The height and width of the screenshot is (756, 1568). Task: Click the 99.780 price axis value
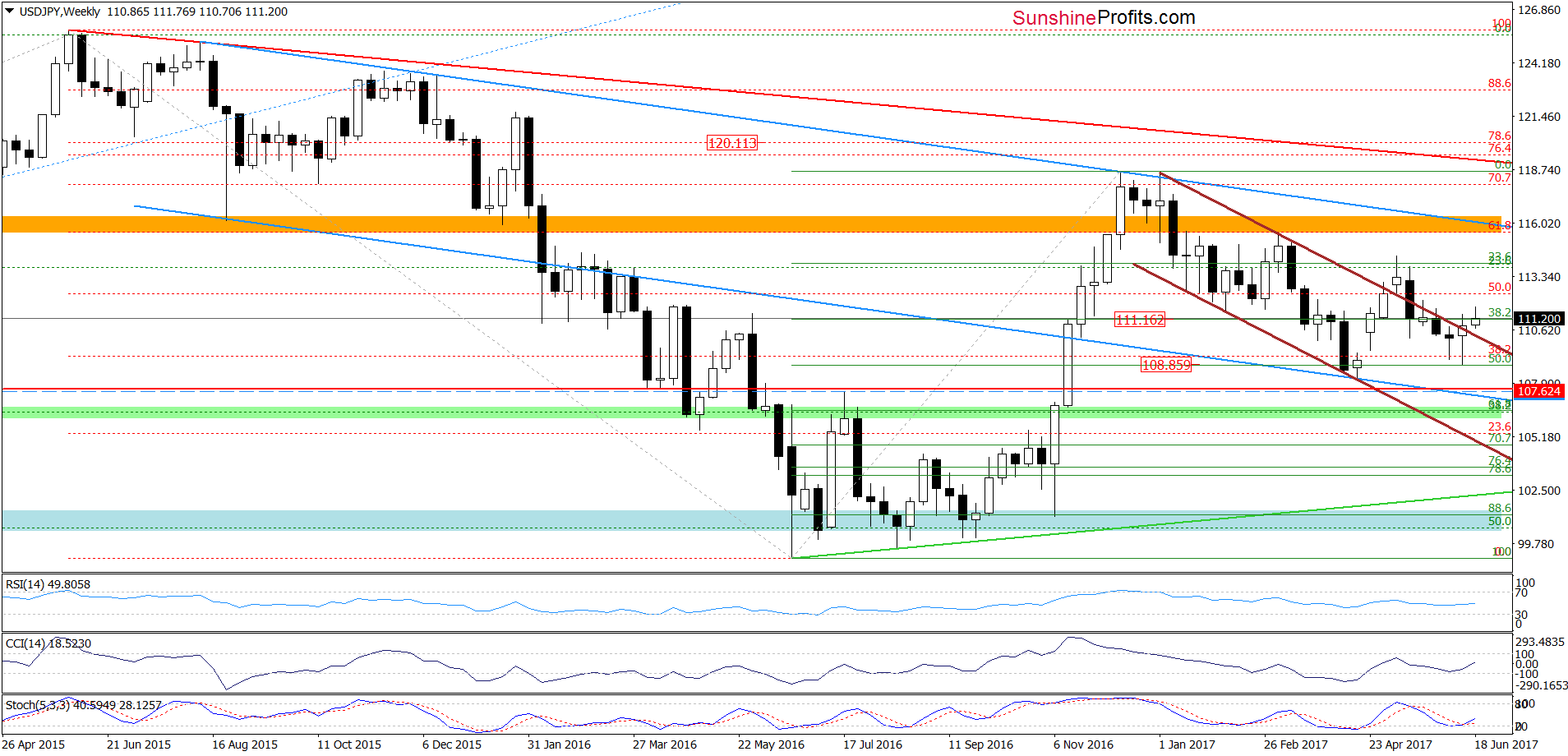(x=1535, y=544)
